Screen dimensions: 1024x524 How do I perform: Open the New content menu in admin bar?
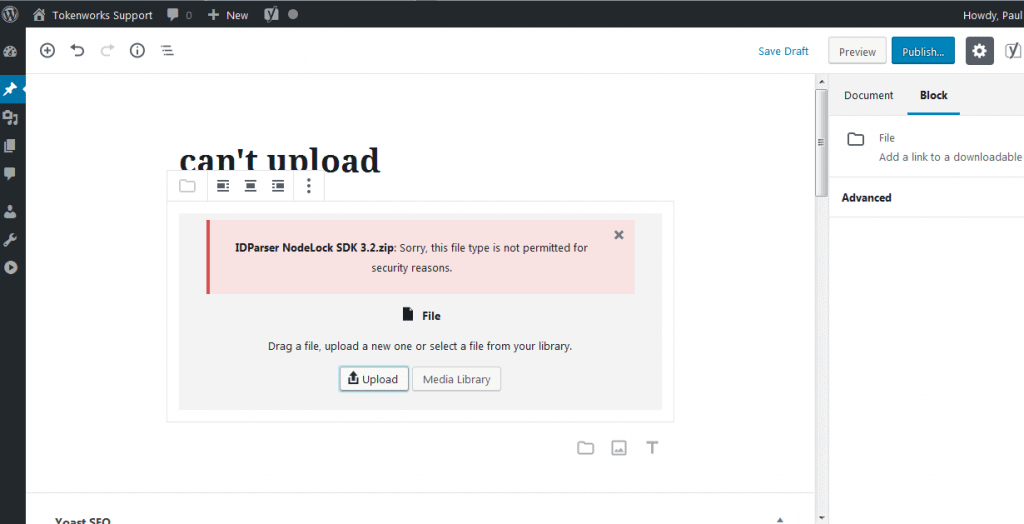click(x=228, y=15)
